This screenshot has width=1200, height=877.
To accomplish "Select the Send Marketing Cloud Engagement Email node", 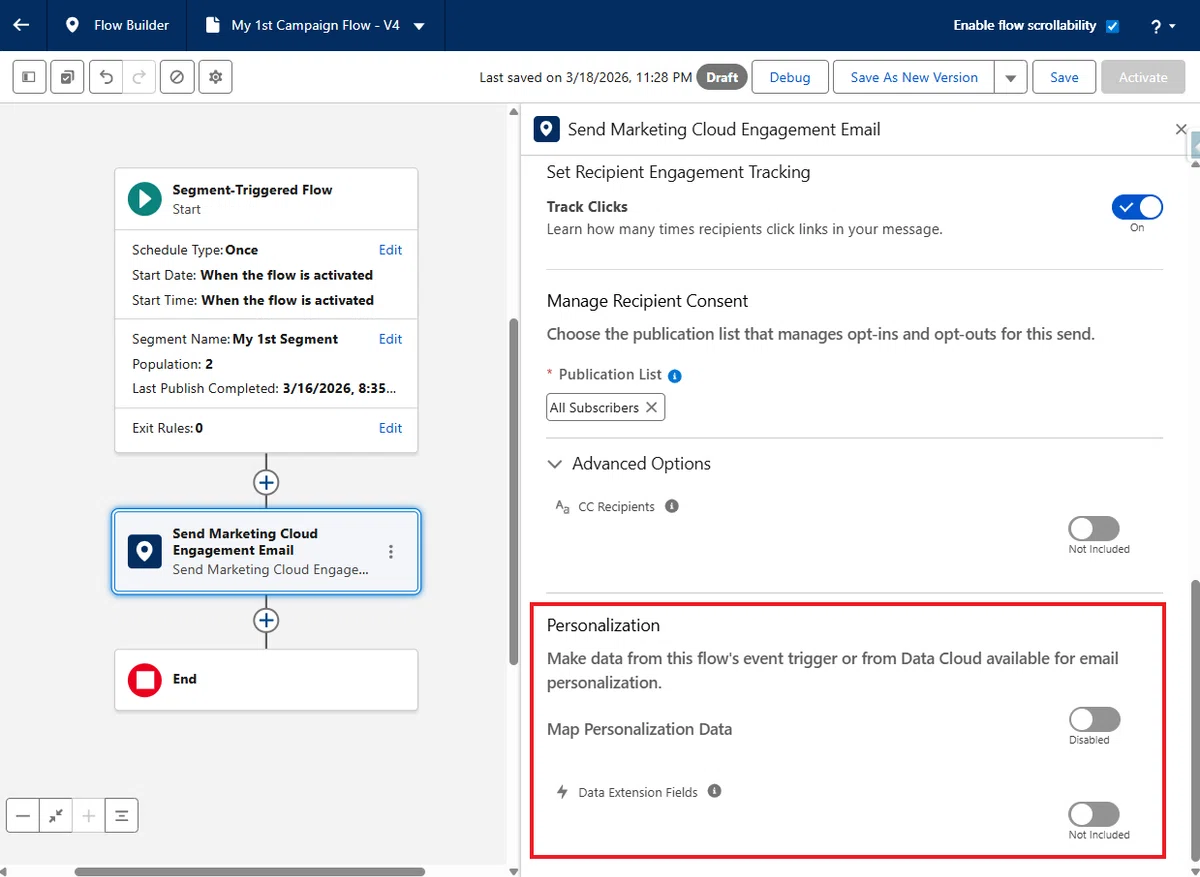I will pyautogui.click(x=266, y=551).
